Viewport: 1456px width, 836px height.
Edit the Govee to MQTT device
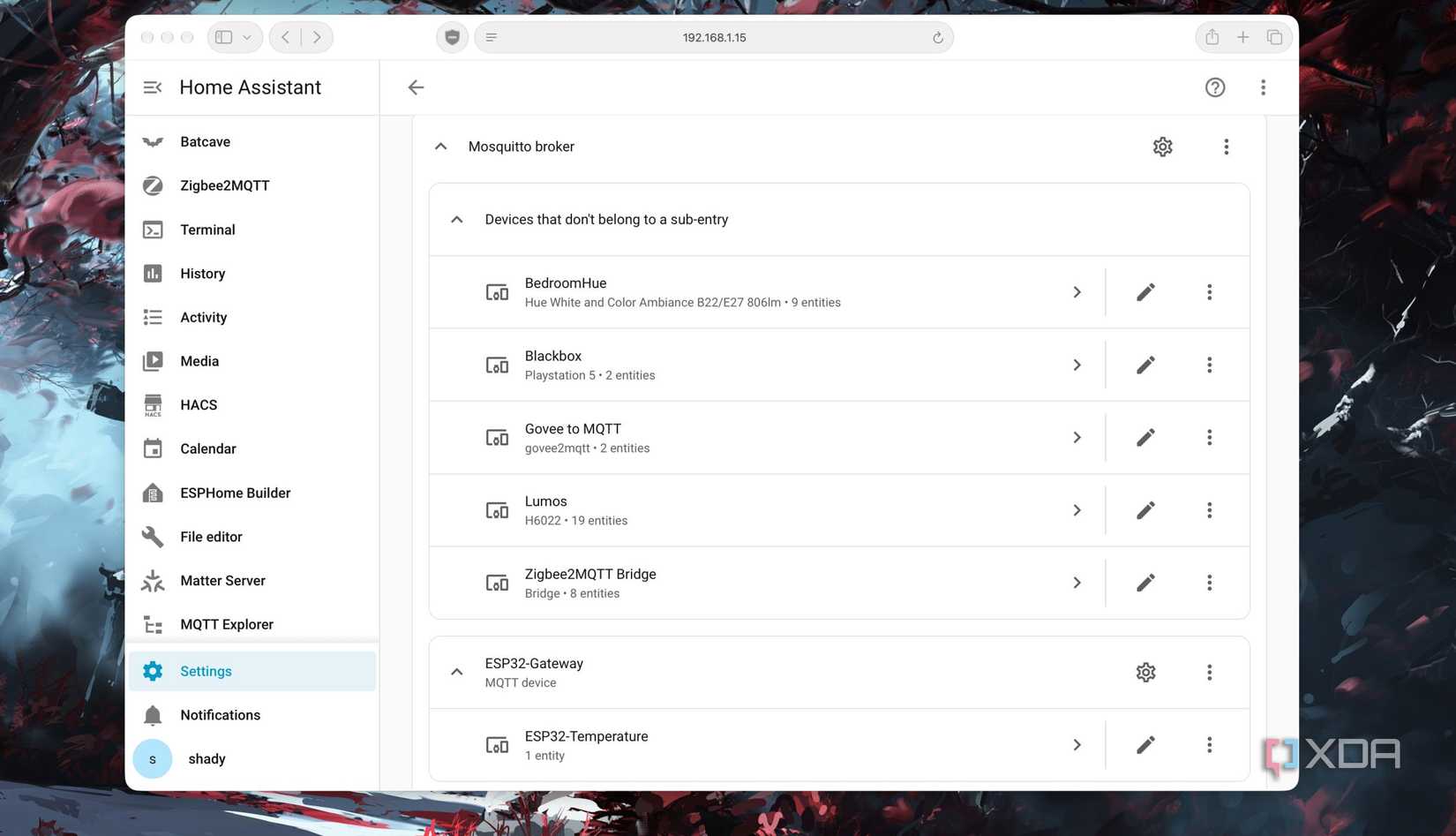click(1145, 438)
